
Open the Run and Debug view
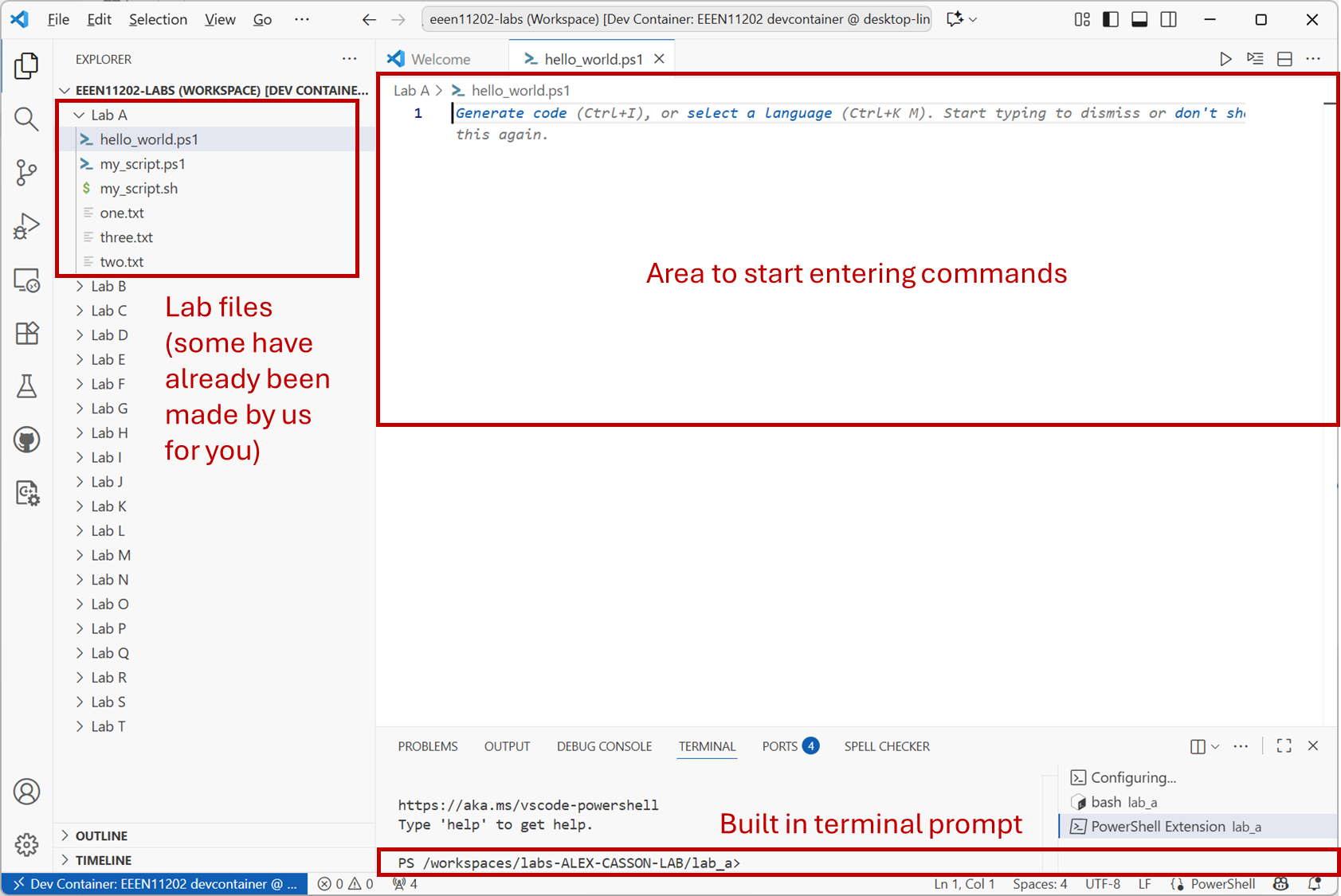click(26, 226)
